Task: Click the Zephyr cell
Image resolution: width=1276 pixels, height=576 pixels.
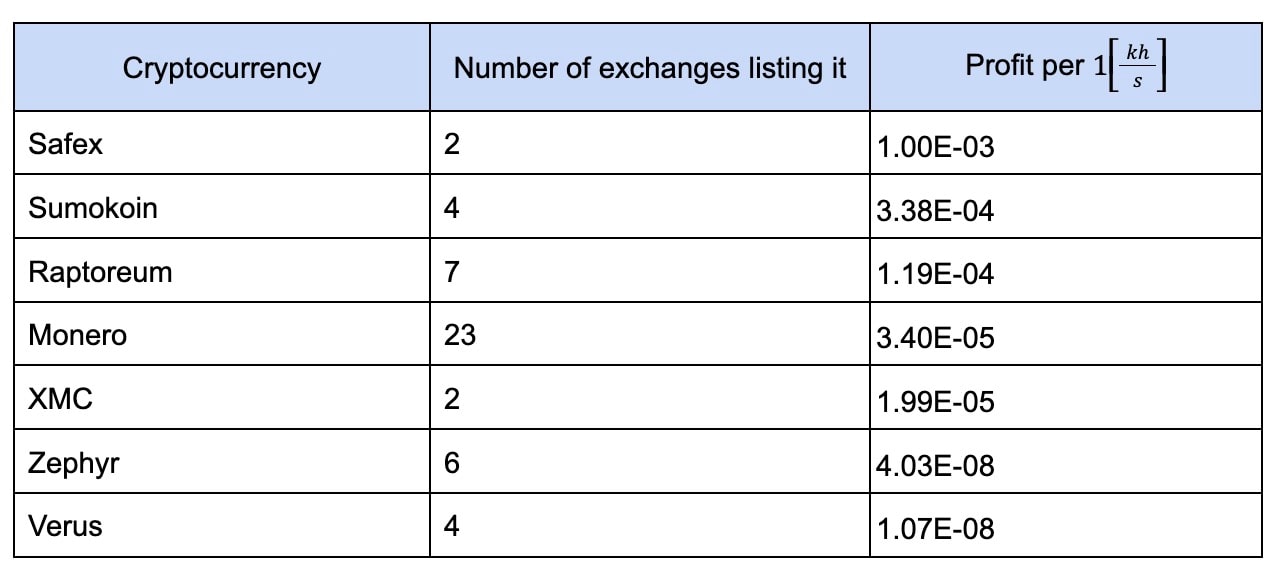Action: pos(76,463)
